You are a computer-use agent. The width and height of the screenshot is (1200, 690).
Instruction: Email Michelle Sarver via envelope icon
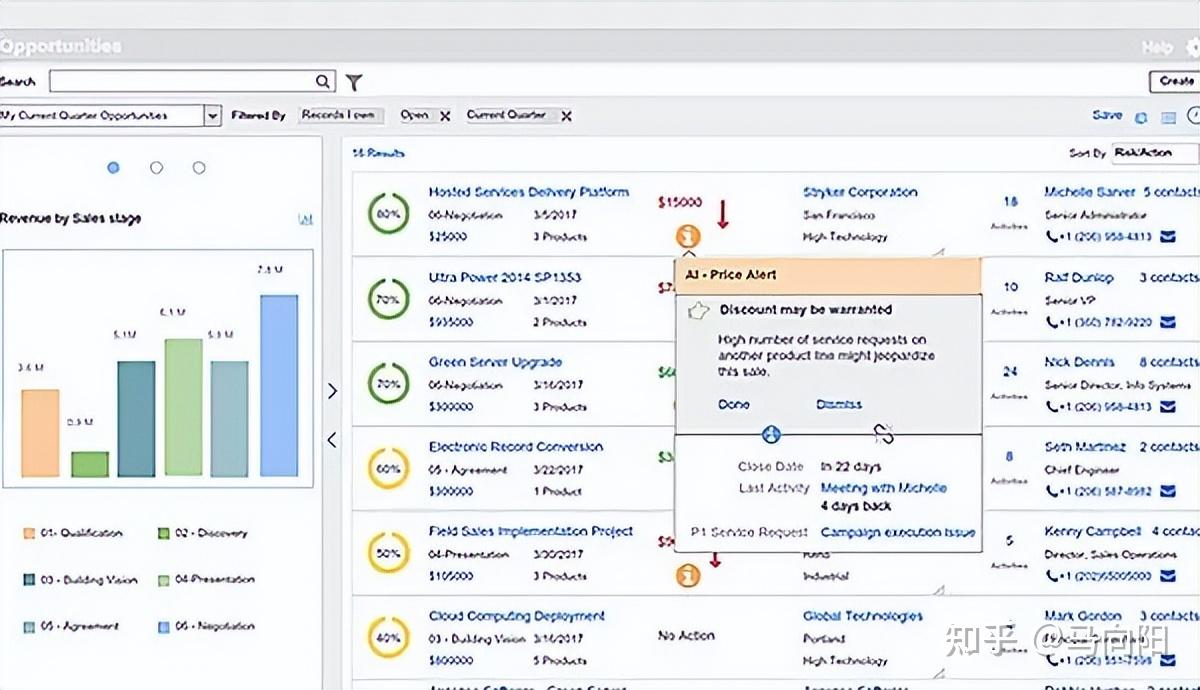[1168, 237]
